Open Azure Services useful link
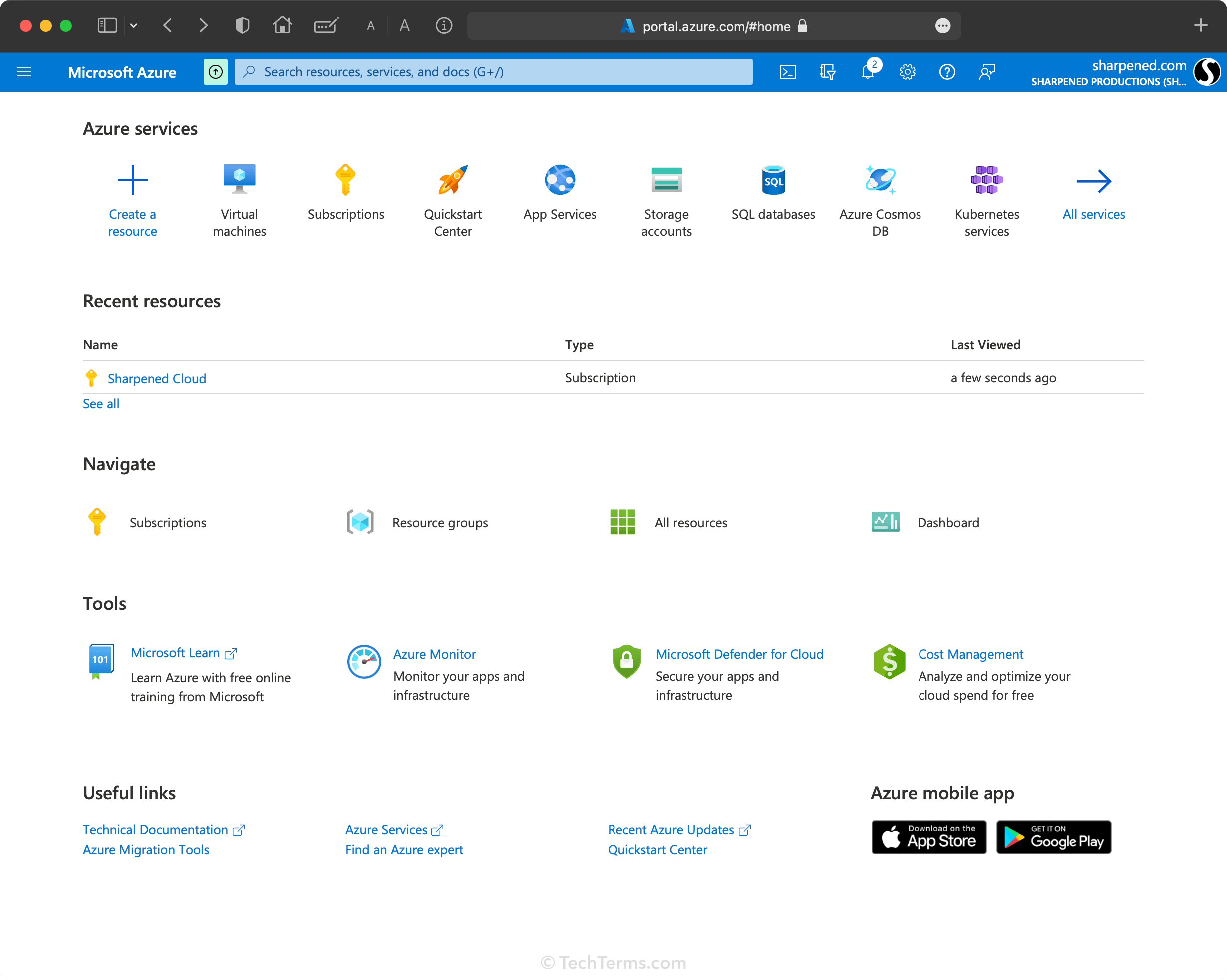The height and width of the screenshot is (980, 1227). click(x=394, y=830)
